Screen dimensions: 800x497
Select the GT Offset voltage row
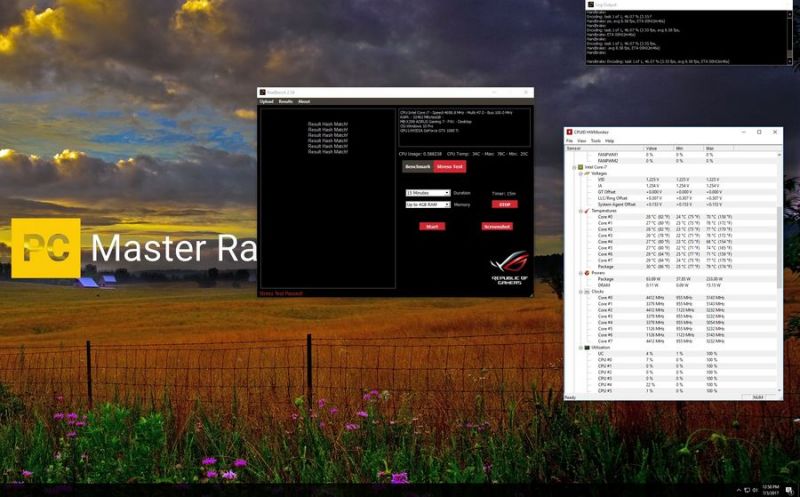click(673, 192)
